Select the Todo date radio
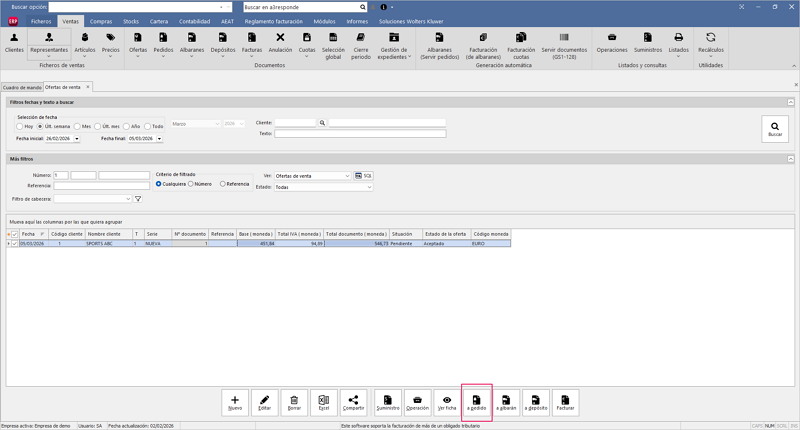This screenshot has width=800, height=430. point(147,127)
